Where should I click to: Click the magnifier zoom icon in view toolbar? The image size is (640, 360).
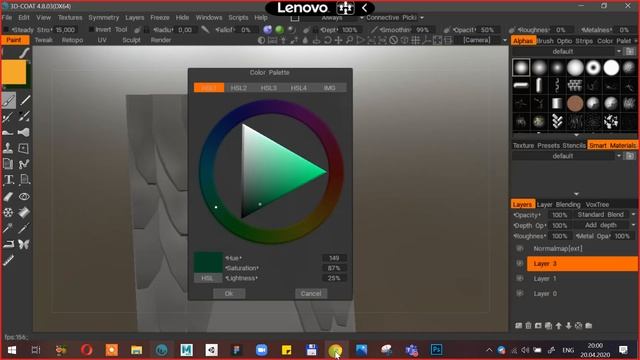pos(349,40)
